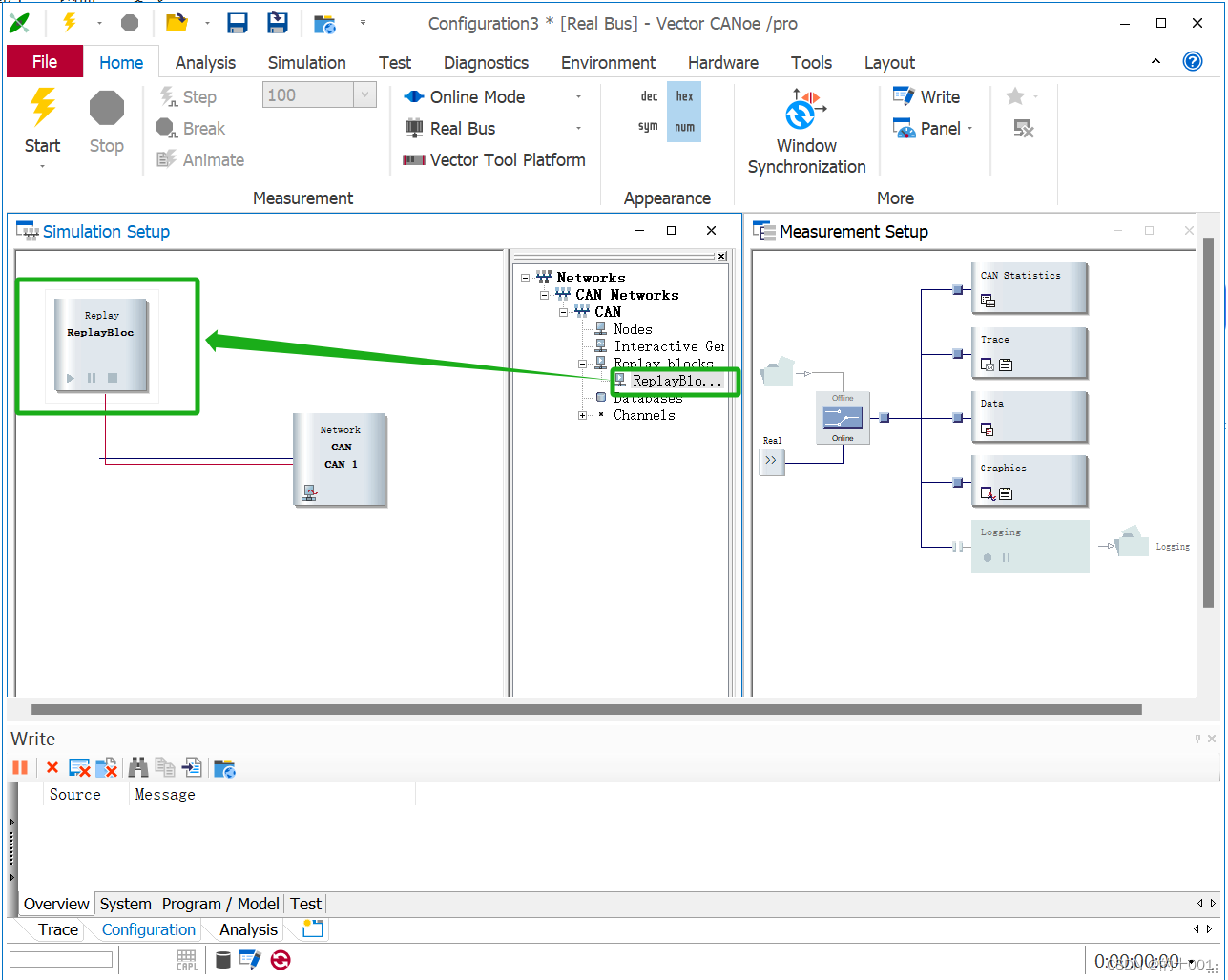
Task: Toggle the Offline/Online switch block
Action: click(843, 418)
